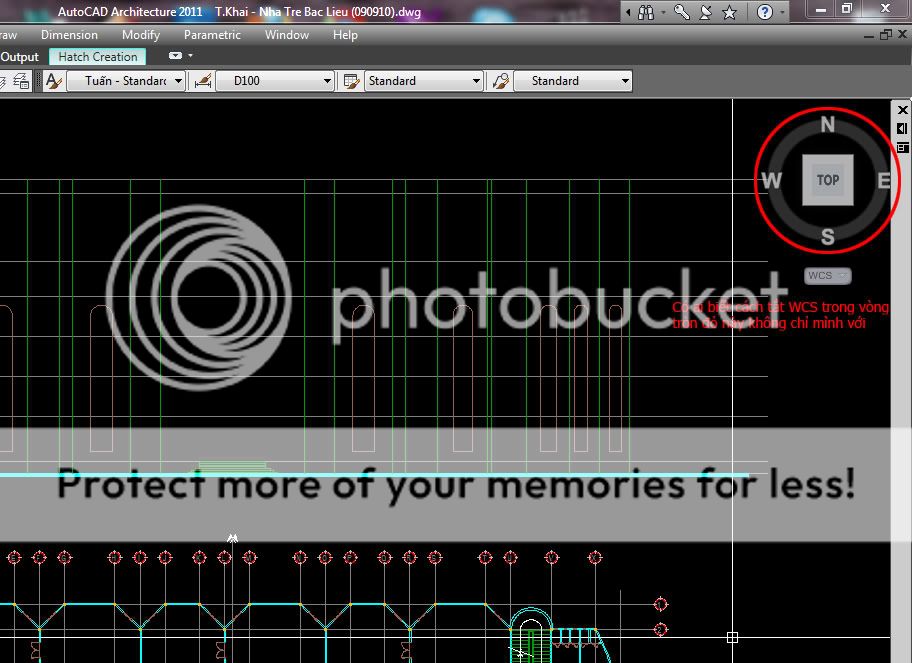Click the binoculars search icon

click(x=646, y=12)
